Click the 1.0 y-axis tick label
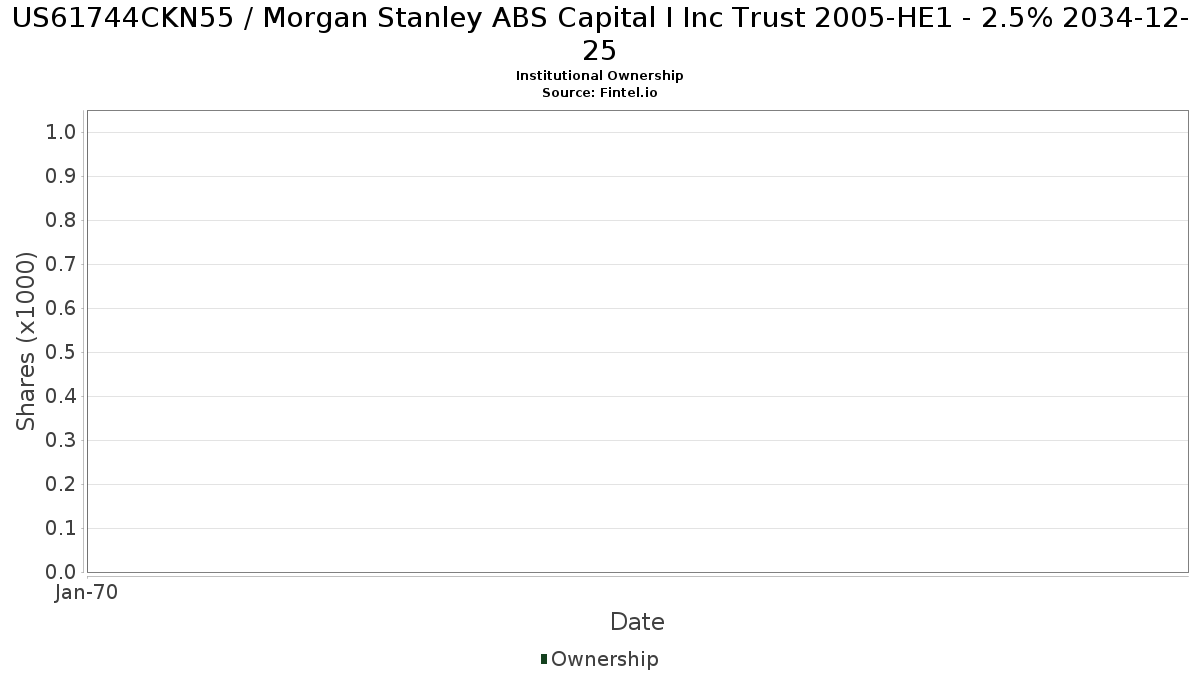Screen dimensions: 1200x675 (61, 133)
